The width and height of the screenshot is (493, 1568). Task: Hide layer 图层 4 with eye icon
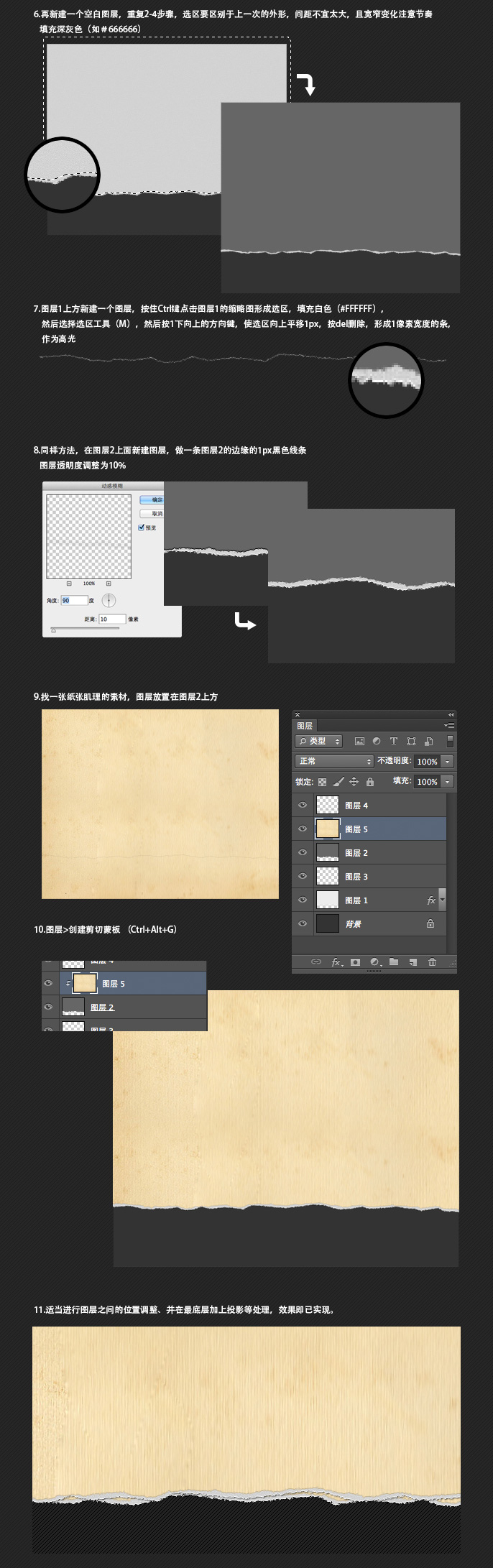[303, 805]
